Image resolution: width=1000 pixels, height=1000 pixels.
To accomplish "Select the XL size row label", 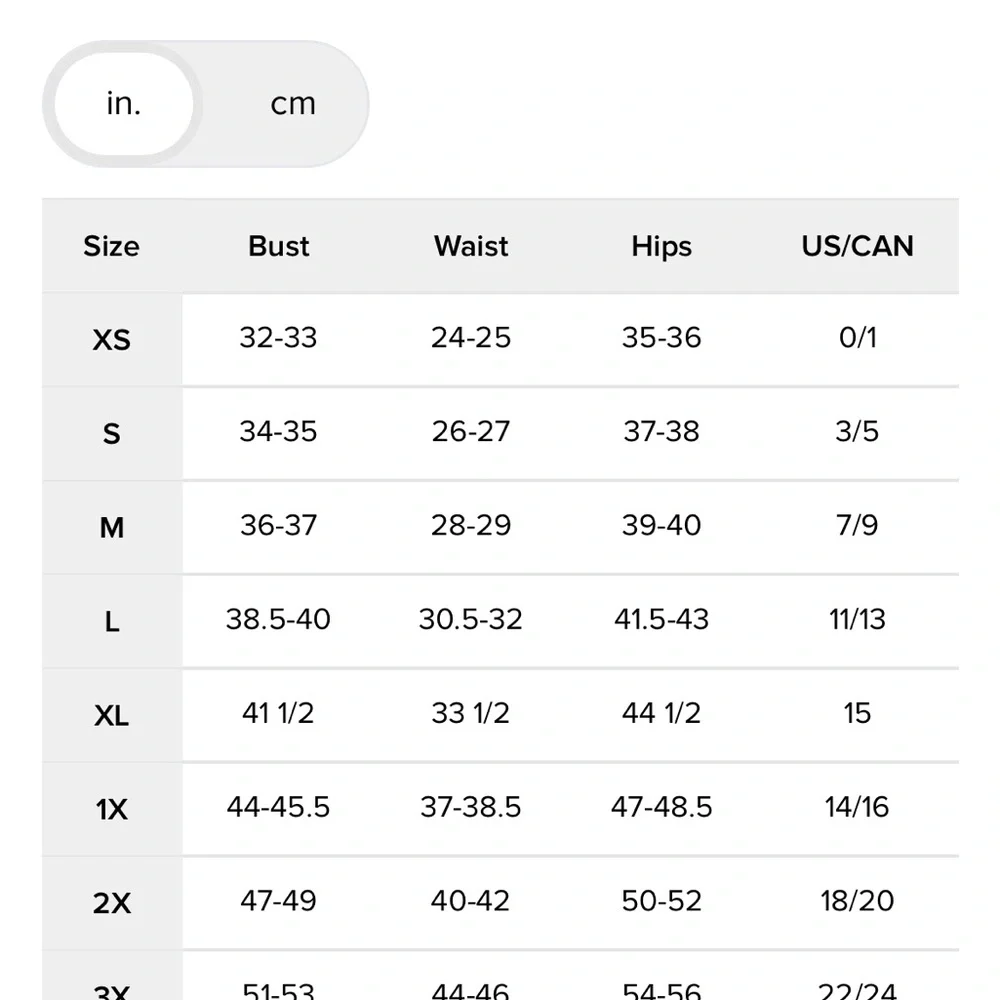I will pos(112,716).
